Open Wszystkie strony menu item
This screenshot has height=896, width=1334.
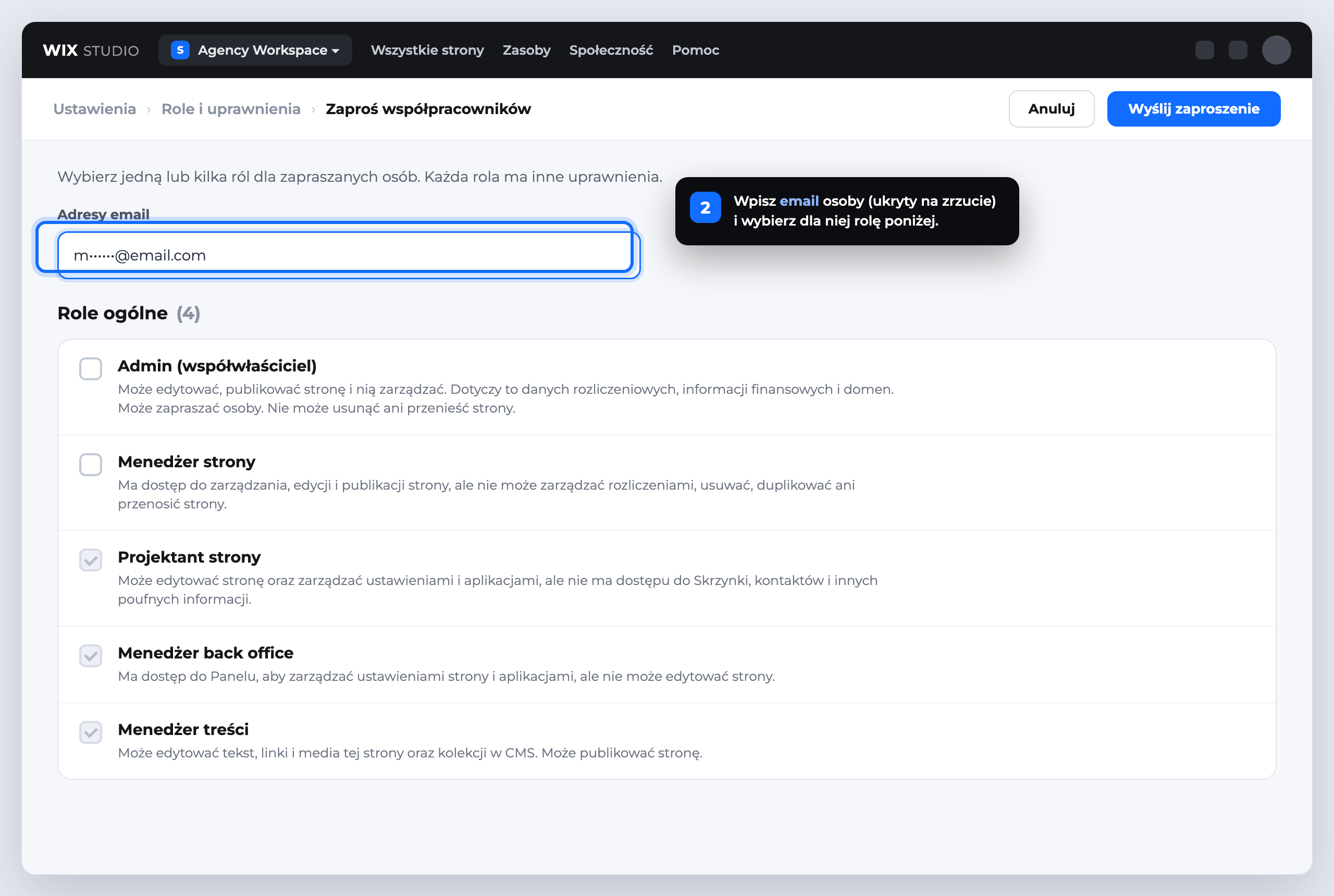click(x=427, y=51)
